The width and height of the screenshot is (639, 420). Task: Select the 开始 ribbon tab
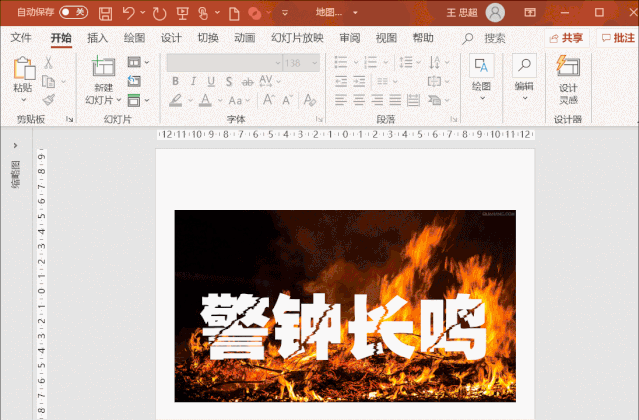click(61, 38)
